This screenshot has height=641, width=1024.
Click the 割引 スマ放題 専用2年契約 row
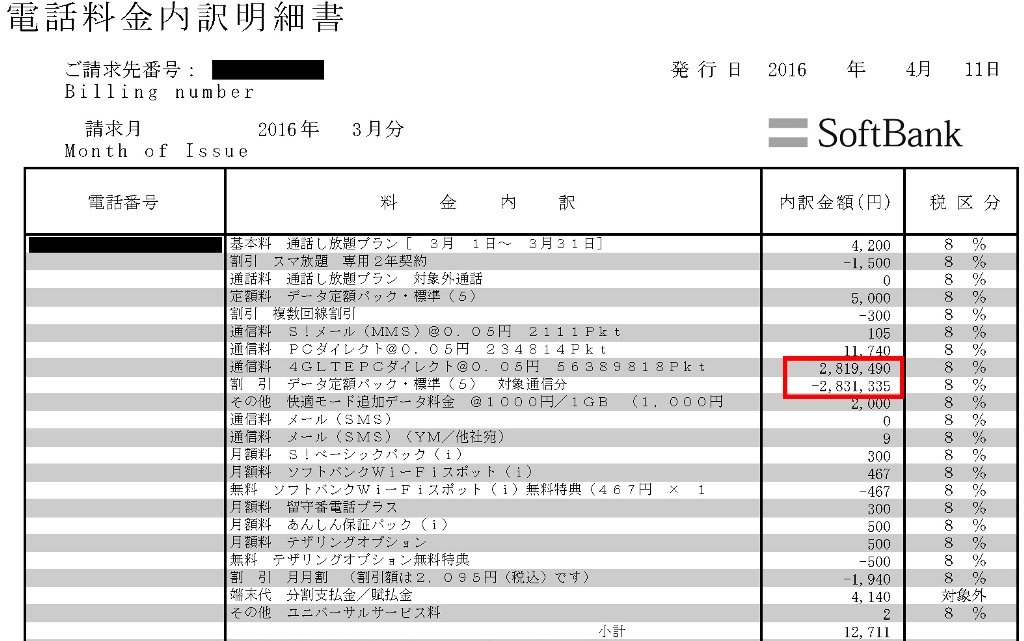(x=328, y=261)
